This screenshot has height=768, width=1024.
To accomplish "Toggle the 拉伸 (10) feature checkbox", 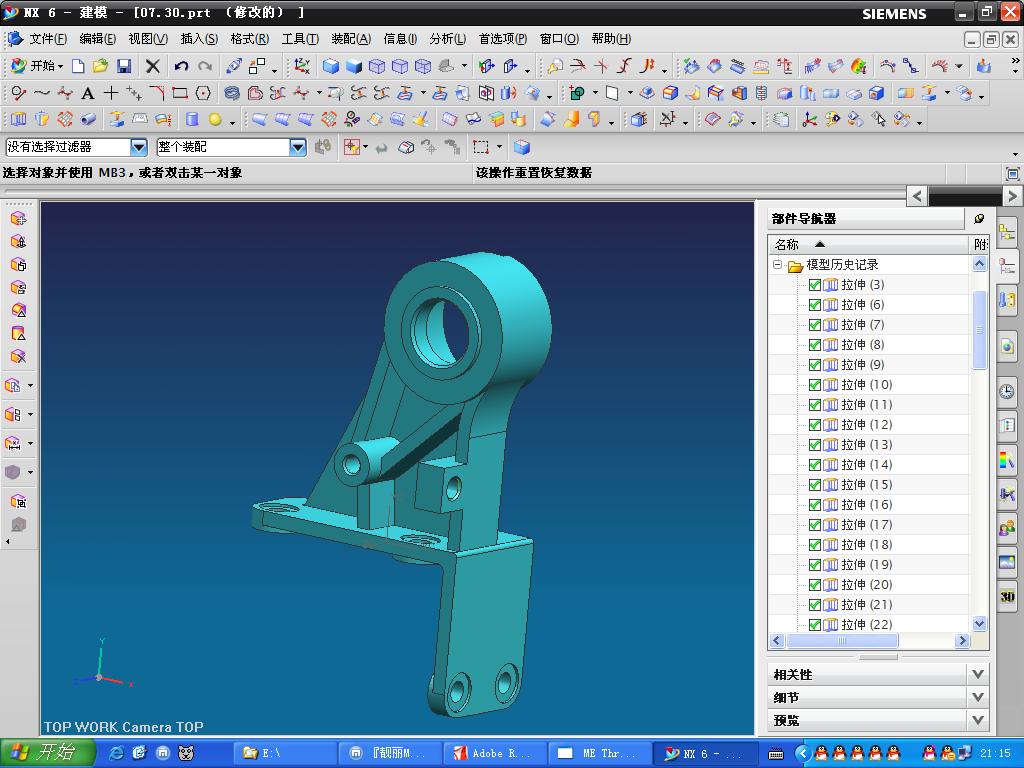I will pos(814,385).
